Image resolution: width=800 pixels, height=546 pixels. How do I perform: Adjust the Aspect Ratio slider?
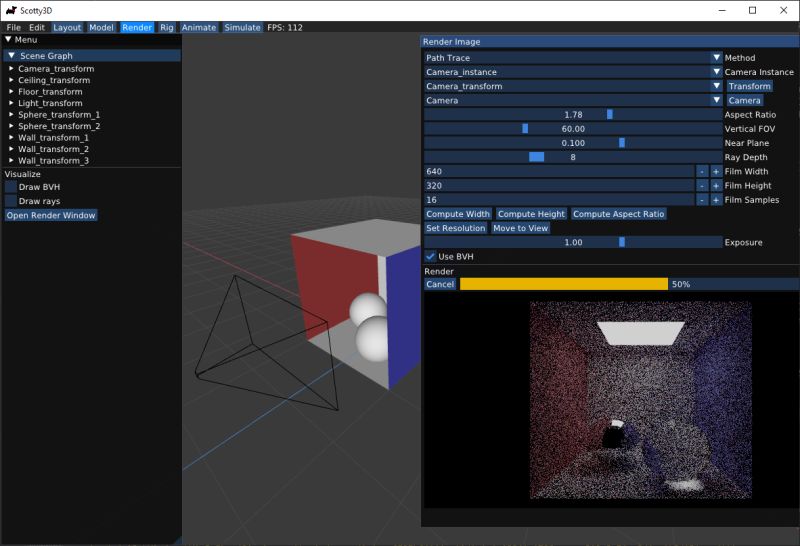coord(573,115)
